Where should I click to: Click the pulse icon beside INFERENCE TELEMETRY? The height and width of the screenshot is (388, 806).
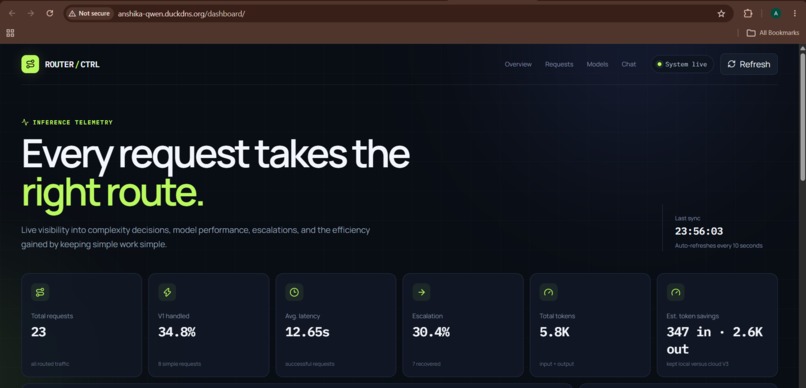pos(25,122)
